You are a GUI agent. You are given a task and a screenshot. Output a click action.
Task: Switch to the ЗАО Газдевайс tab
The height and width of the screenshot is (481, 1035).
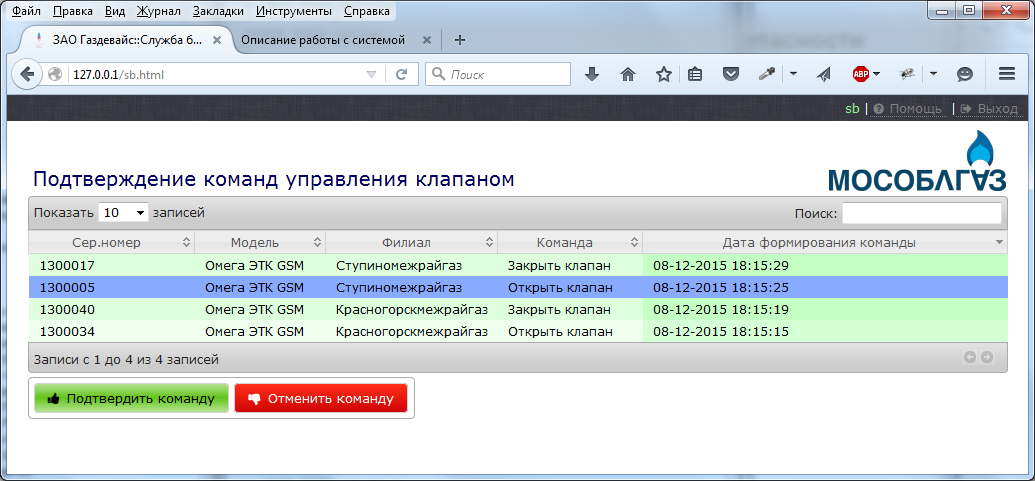125,40
